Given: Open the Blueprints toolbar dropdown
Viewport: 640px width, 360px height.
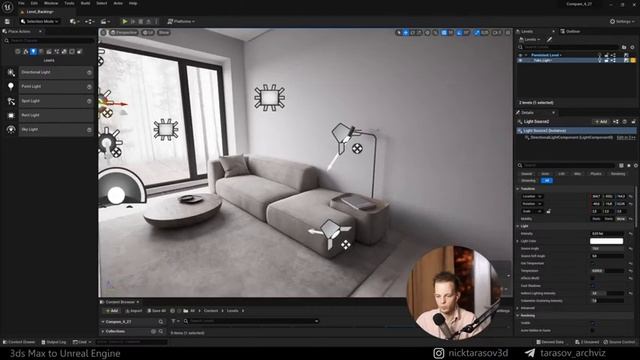Looking at the screenshot, I should click(x=89, y=21).
